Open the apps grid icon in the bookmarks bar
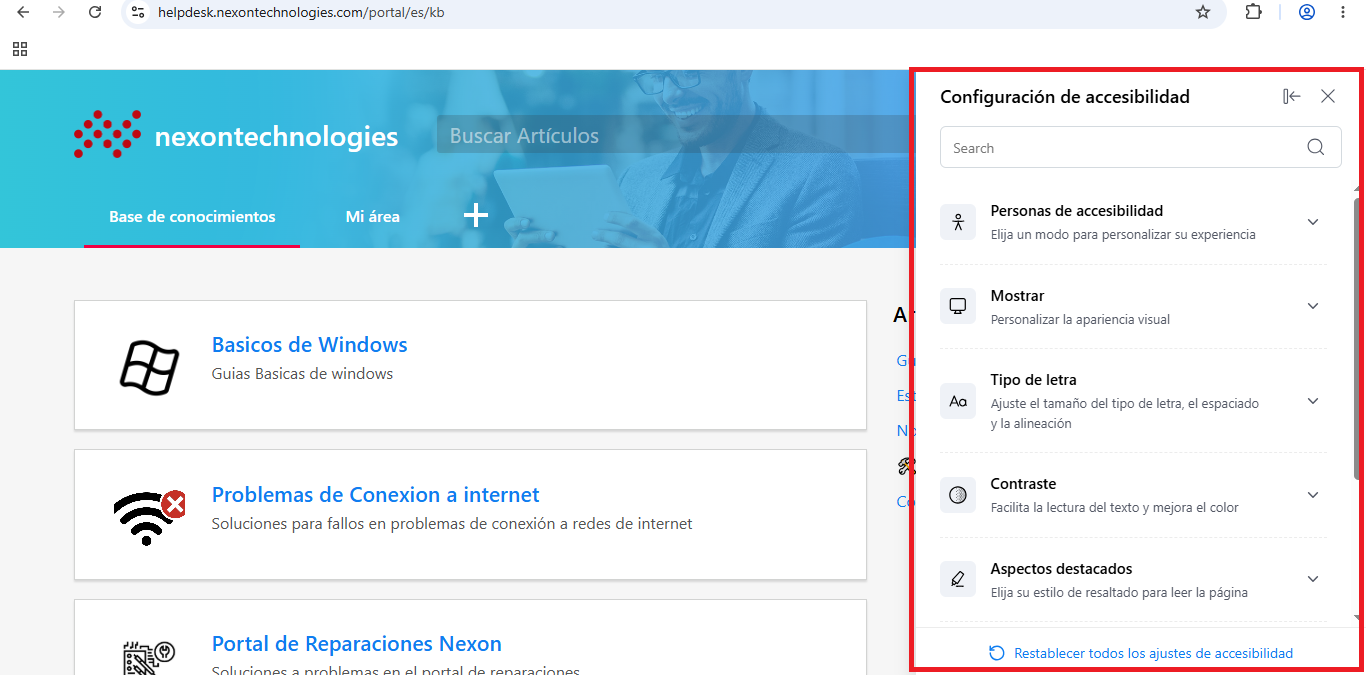Screen dimensions: 1366x675 [20, 49]
